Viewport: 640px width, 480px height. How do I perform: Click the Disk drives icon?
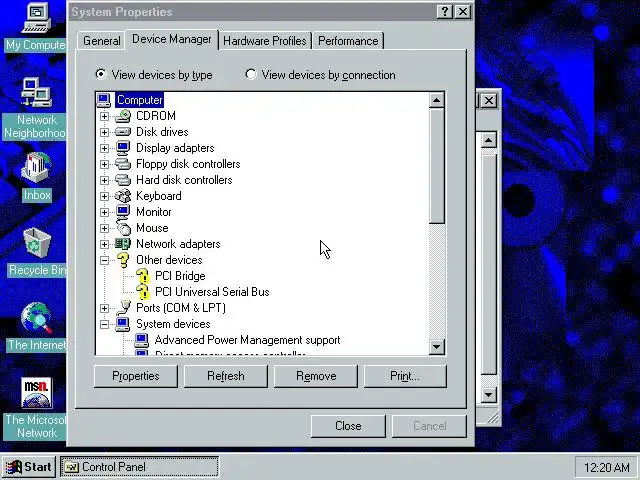tap(123, 132)
